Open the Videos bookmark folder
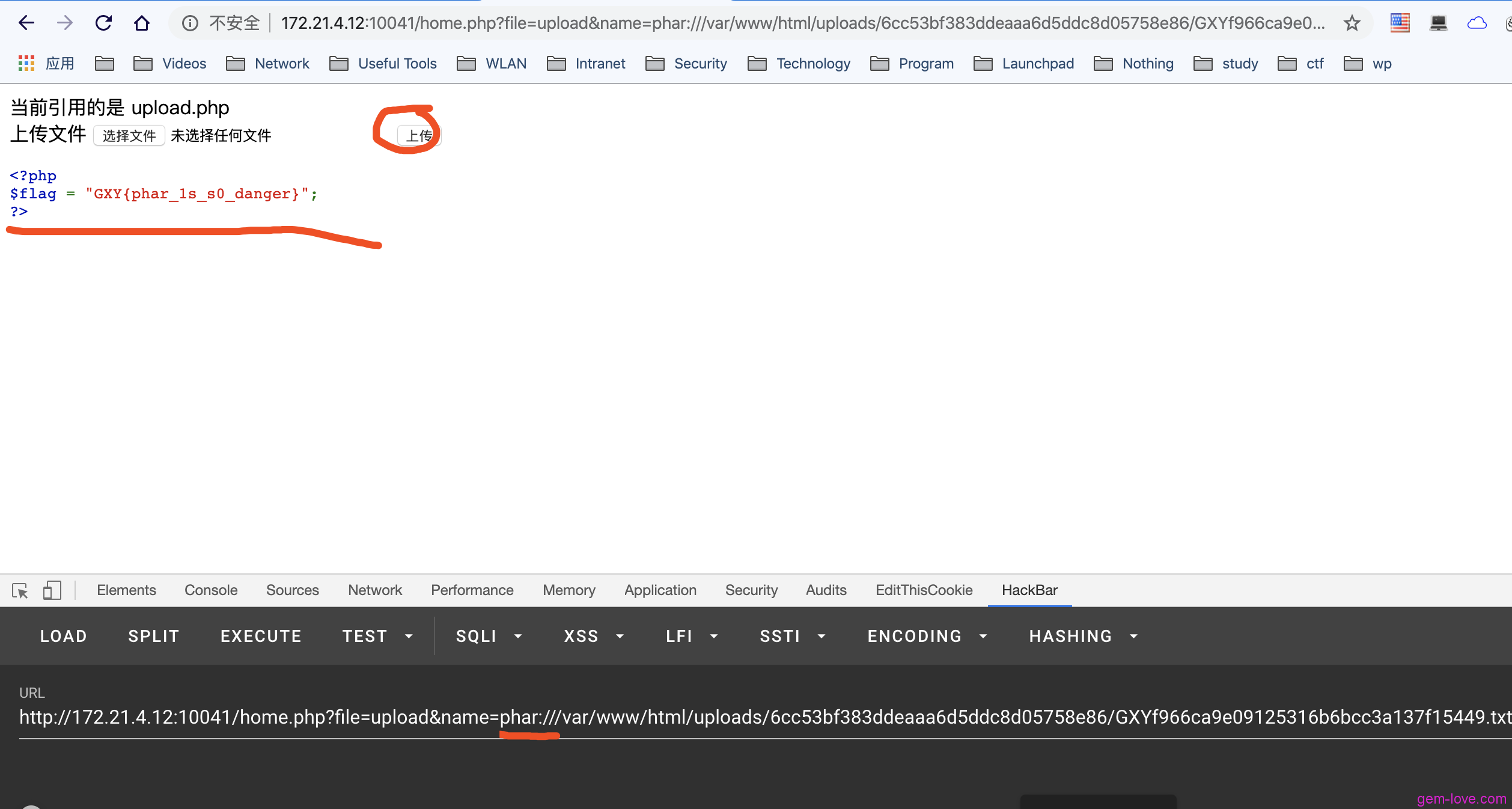1512x809 pixels. [169, 63]
